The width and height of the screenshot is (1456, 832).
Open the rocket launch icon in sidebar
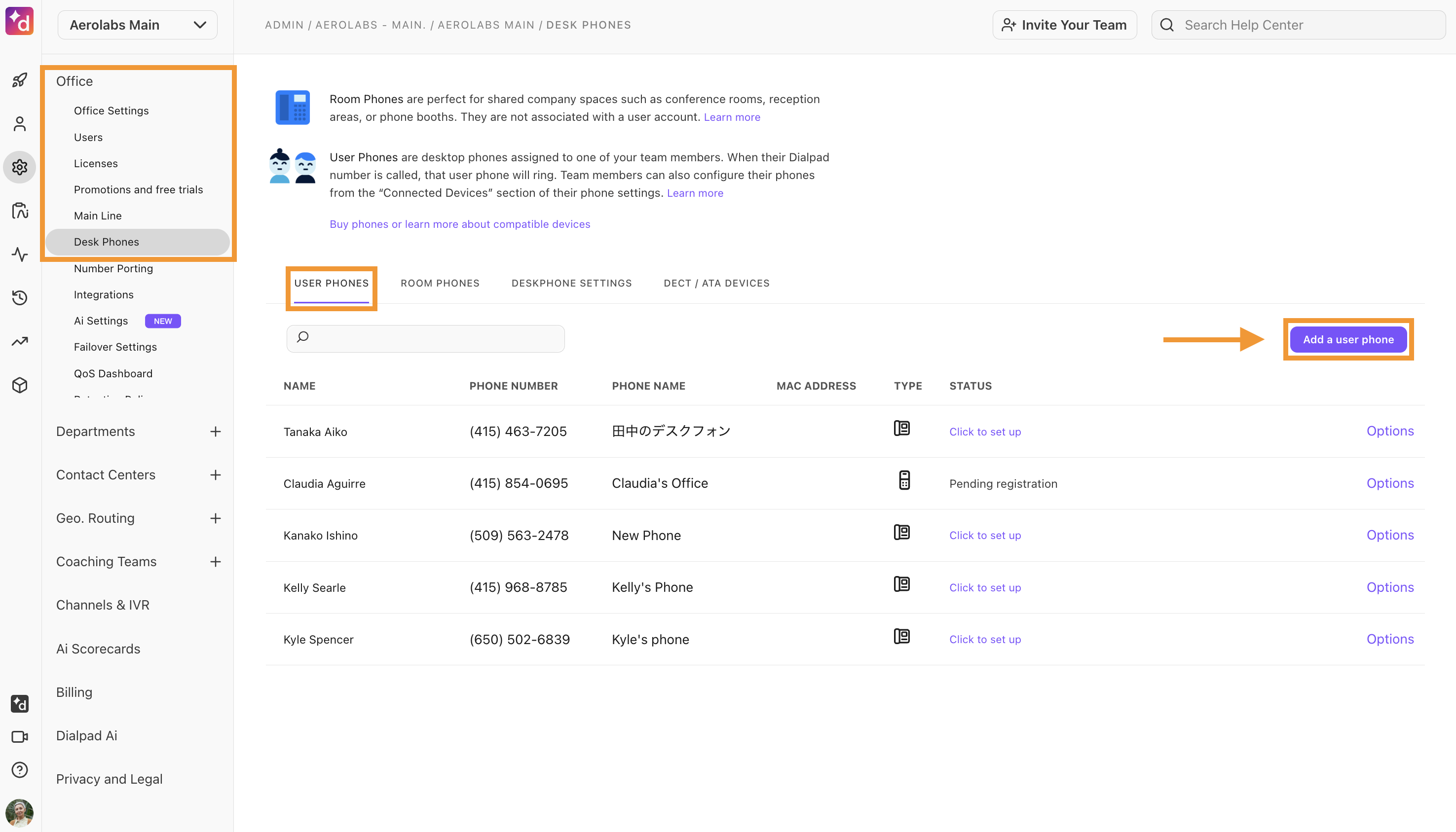point(19,80)
